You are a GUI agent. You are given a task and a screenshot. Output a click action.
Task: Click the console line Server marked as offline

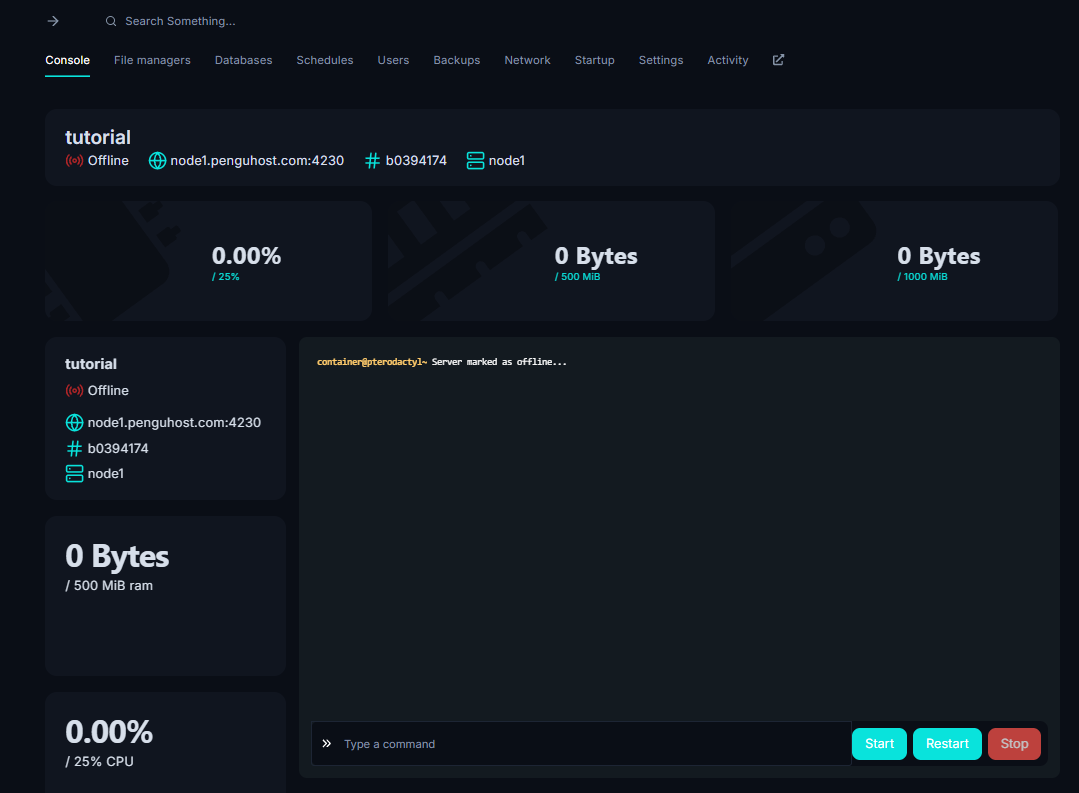coord(499,361)
